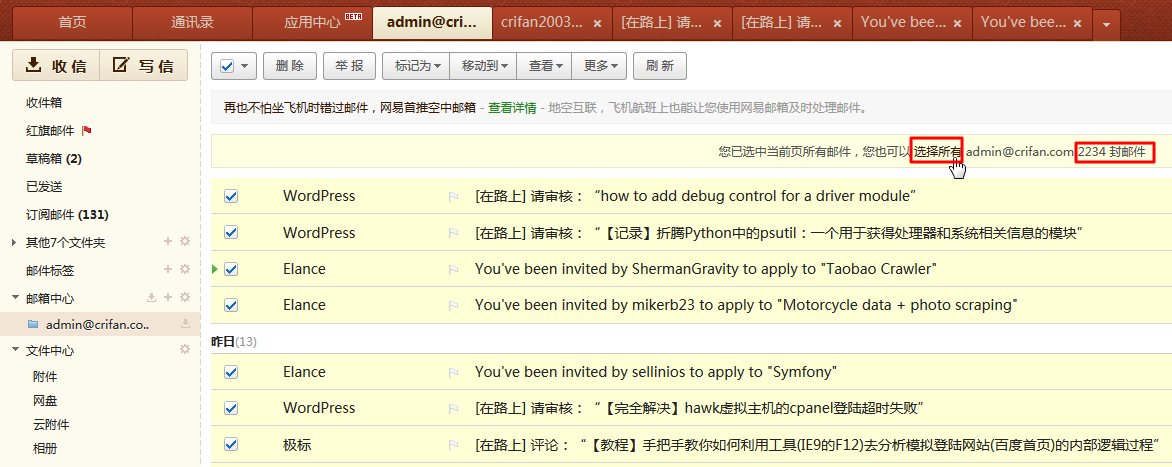
Task: Click the gear icon next to 其他7个文件夹
Action: coord(184,242)
